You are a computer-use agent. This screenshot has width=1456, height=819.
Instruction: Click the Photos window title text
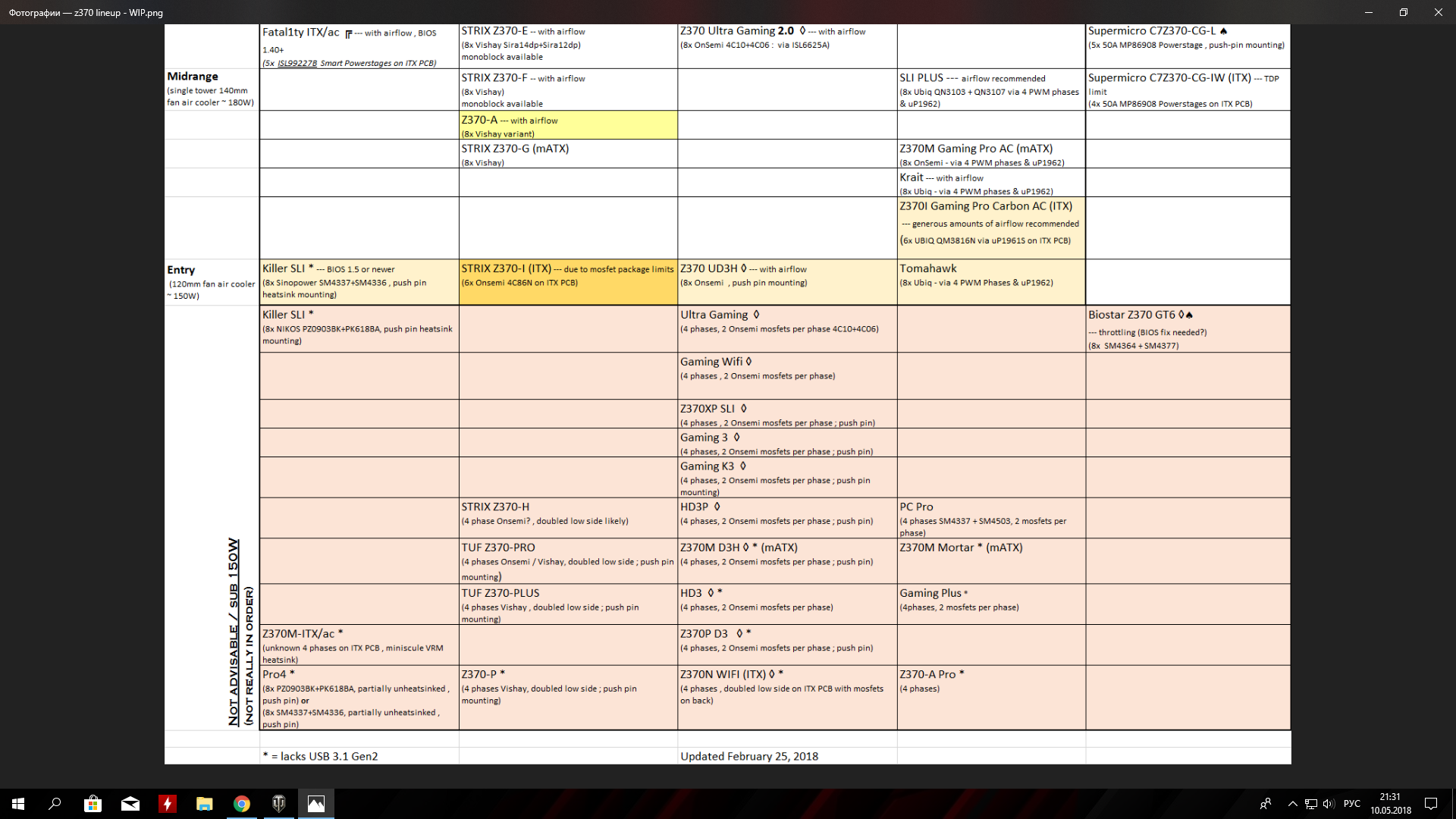tap(86, 12)
